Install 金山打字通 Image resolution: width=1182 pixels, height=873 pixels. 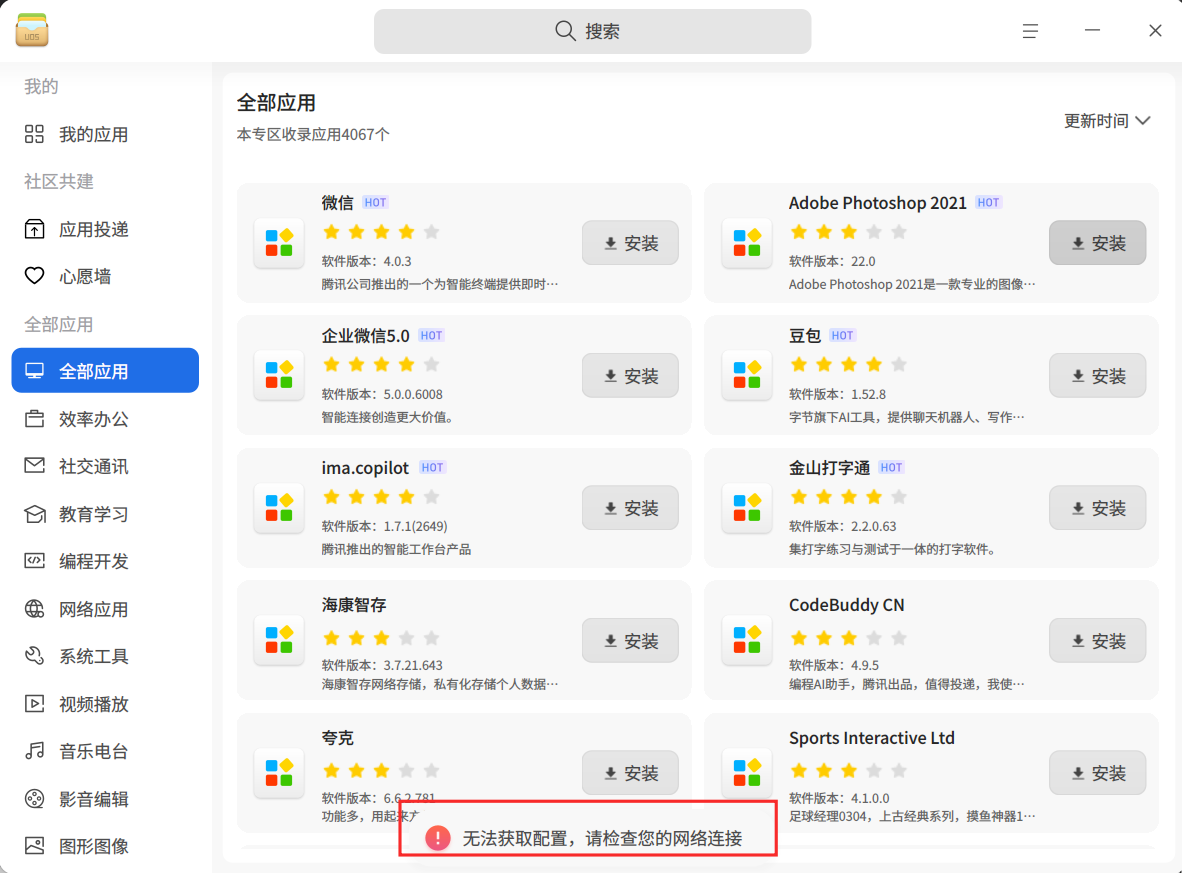1098,508
